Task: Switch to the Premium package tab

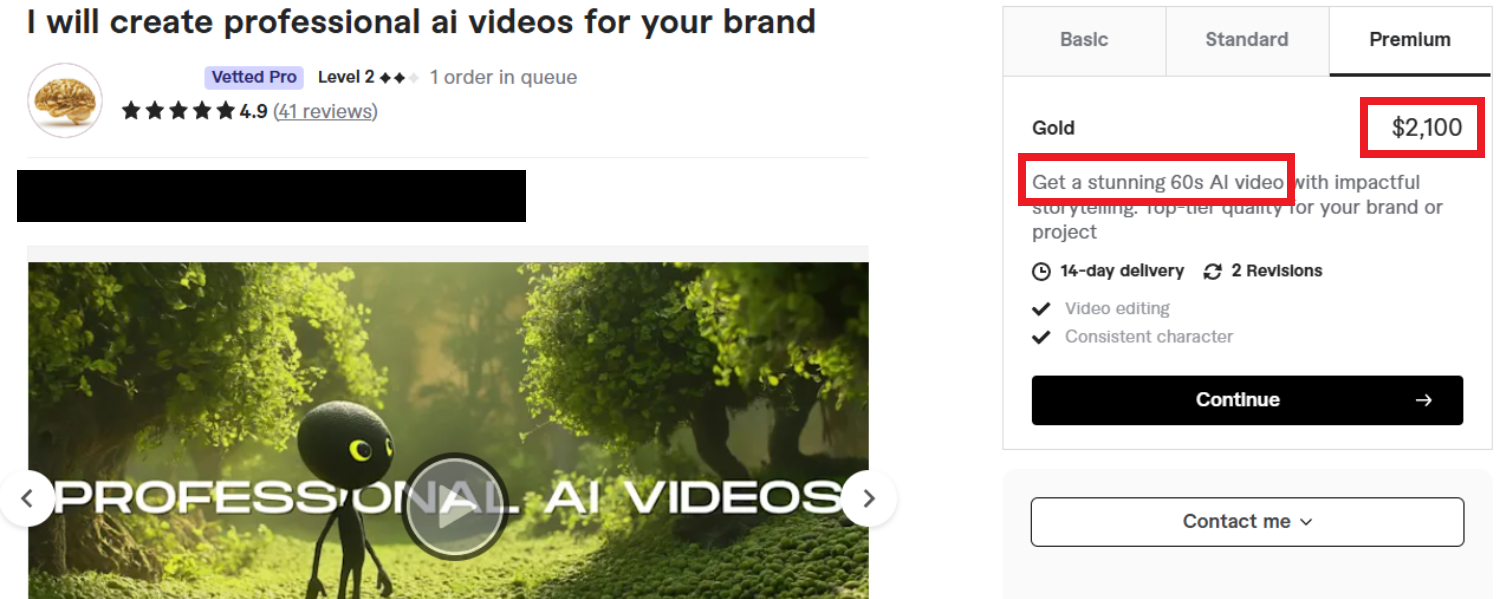Action: pyautogui.click(x=1410, y=39)
